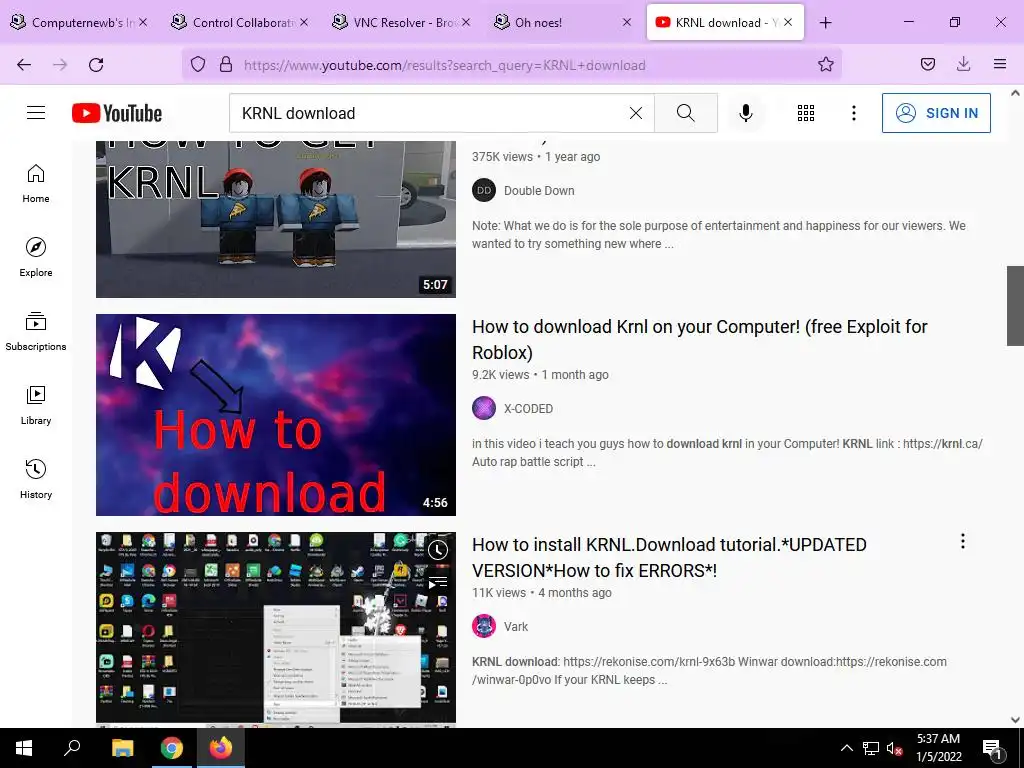The image size is (1024, 768).
Task: Switch to Computernewb's tab
Action: pos(80,23)
